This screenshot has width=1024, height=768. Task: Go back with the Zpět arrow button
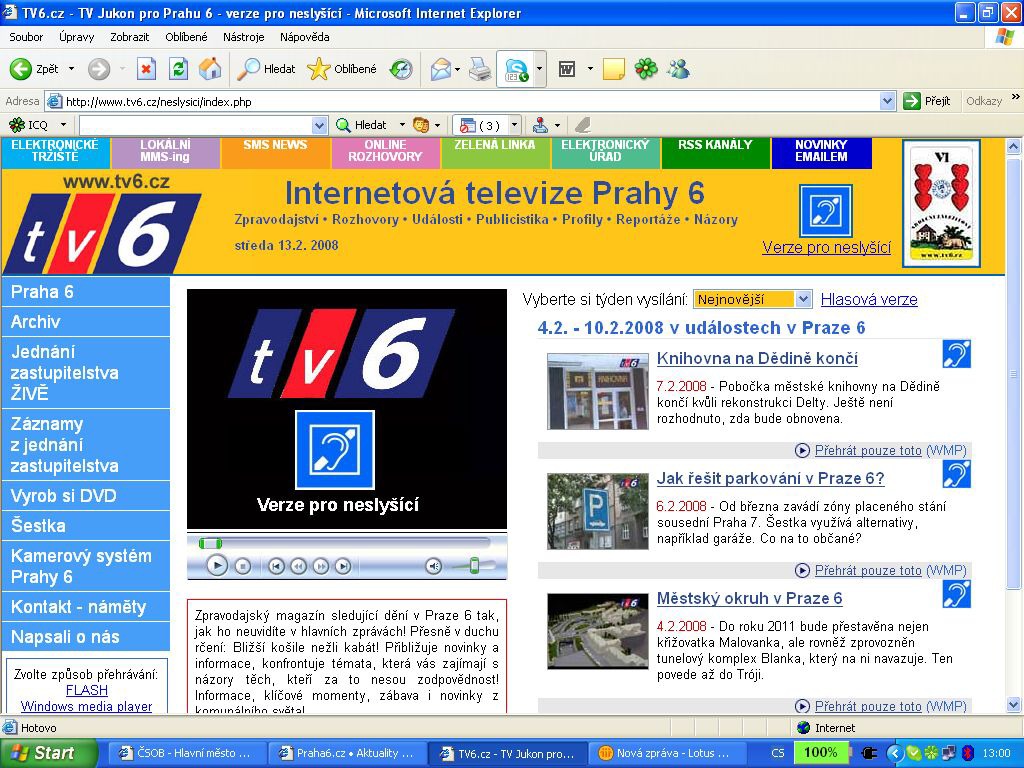coord(34,69)
